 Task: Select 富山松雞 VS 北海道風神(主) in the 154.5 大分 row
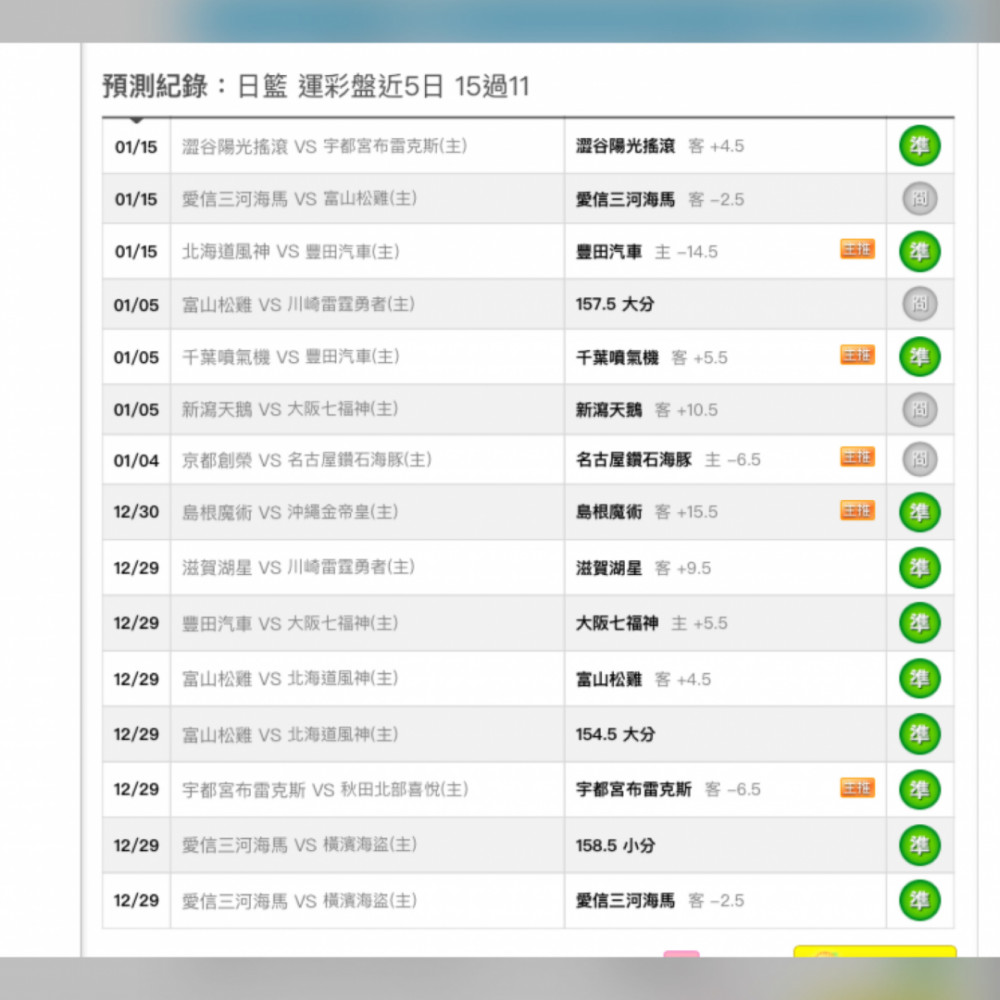click(x=290, y=734)
